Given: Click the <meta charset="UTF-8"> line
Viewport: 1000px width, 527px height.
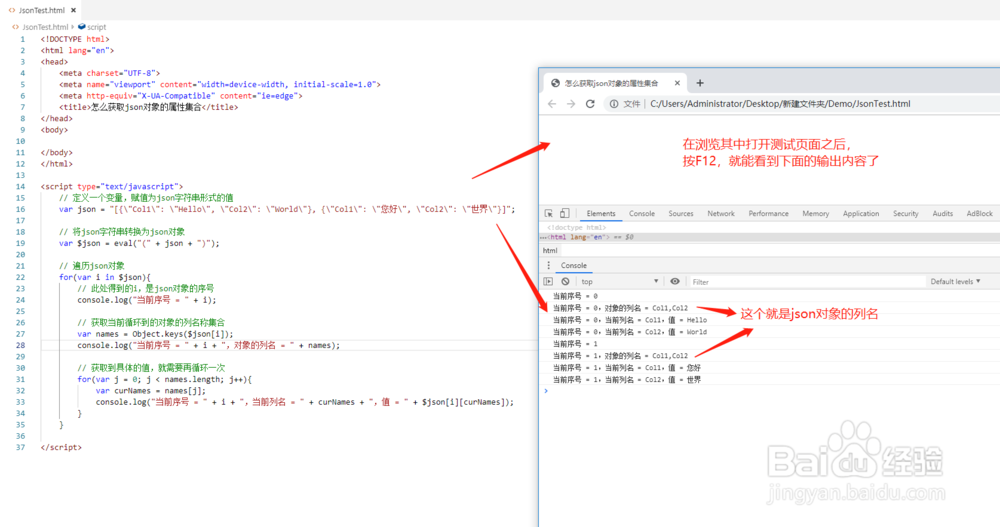Looking at the screenshot, I should (110, 73).
